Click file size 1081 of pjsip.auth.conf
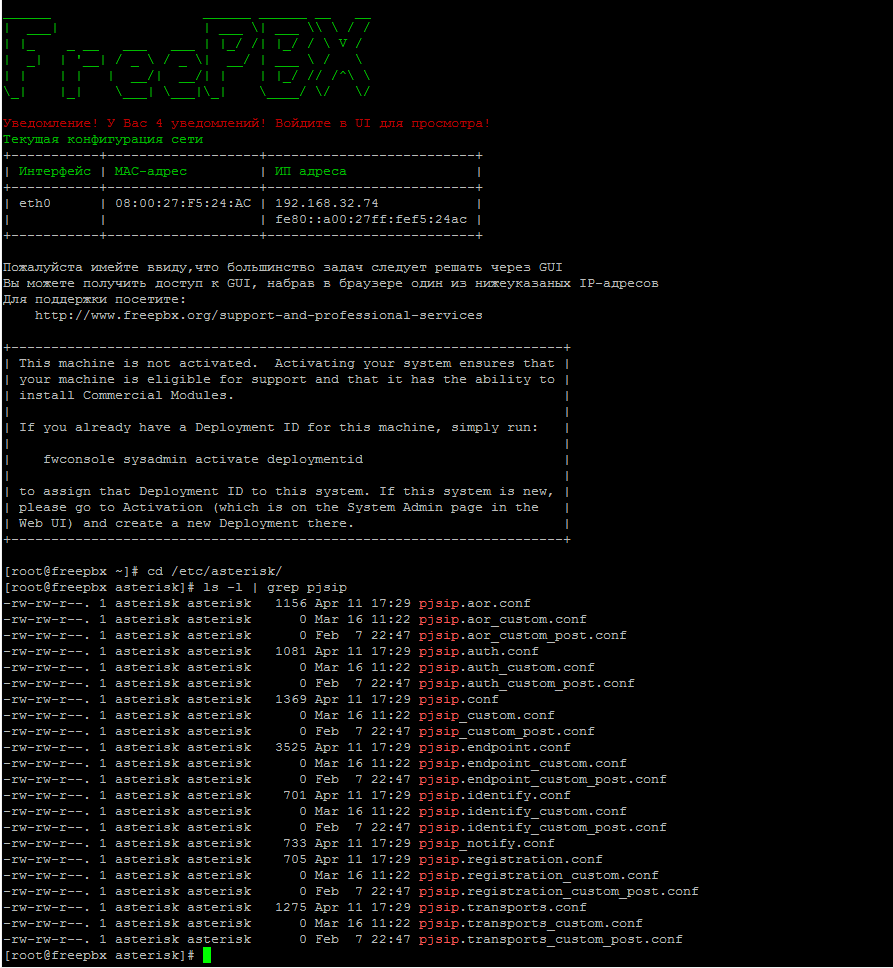The width and height of the screenshot is (893, 968). [x=291, y=652]
